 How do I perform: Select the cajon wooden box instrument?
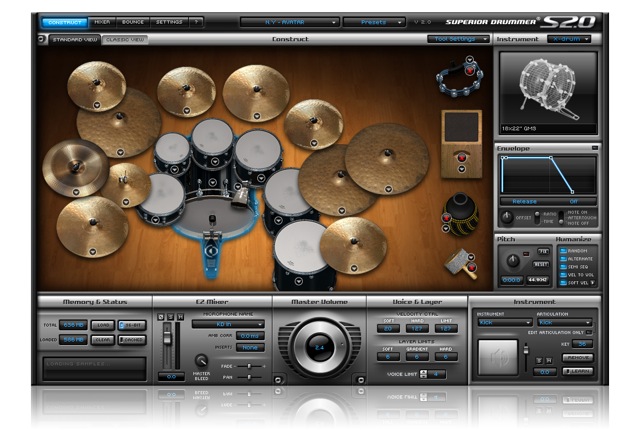[x=461, y=144]
